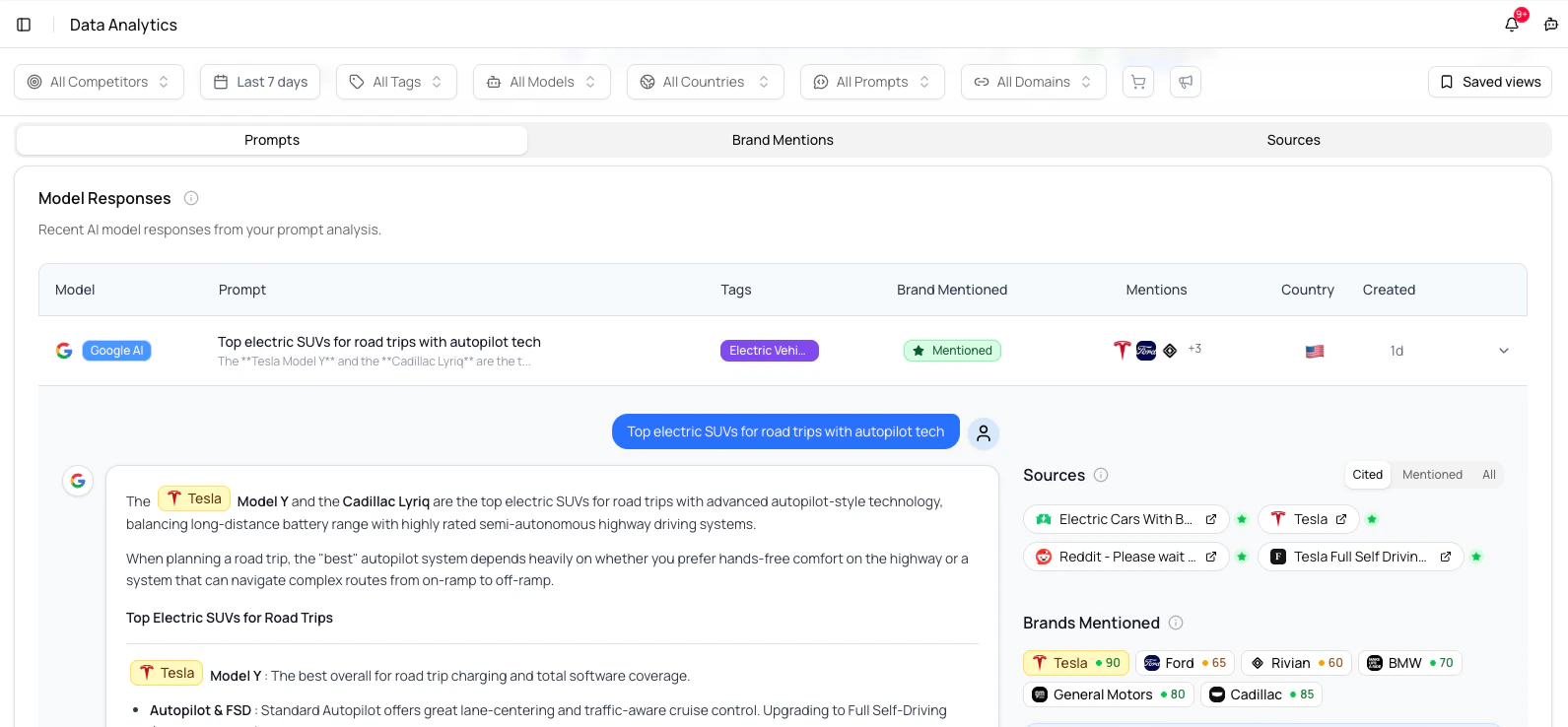Viewport: 1568px width, 727px height.
Task: Click the green Mentioned status badge
Action: pyautogui.click(x=952, y=351)
